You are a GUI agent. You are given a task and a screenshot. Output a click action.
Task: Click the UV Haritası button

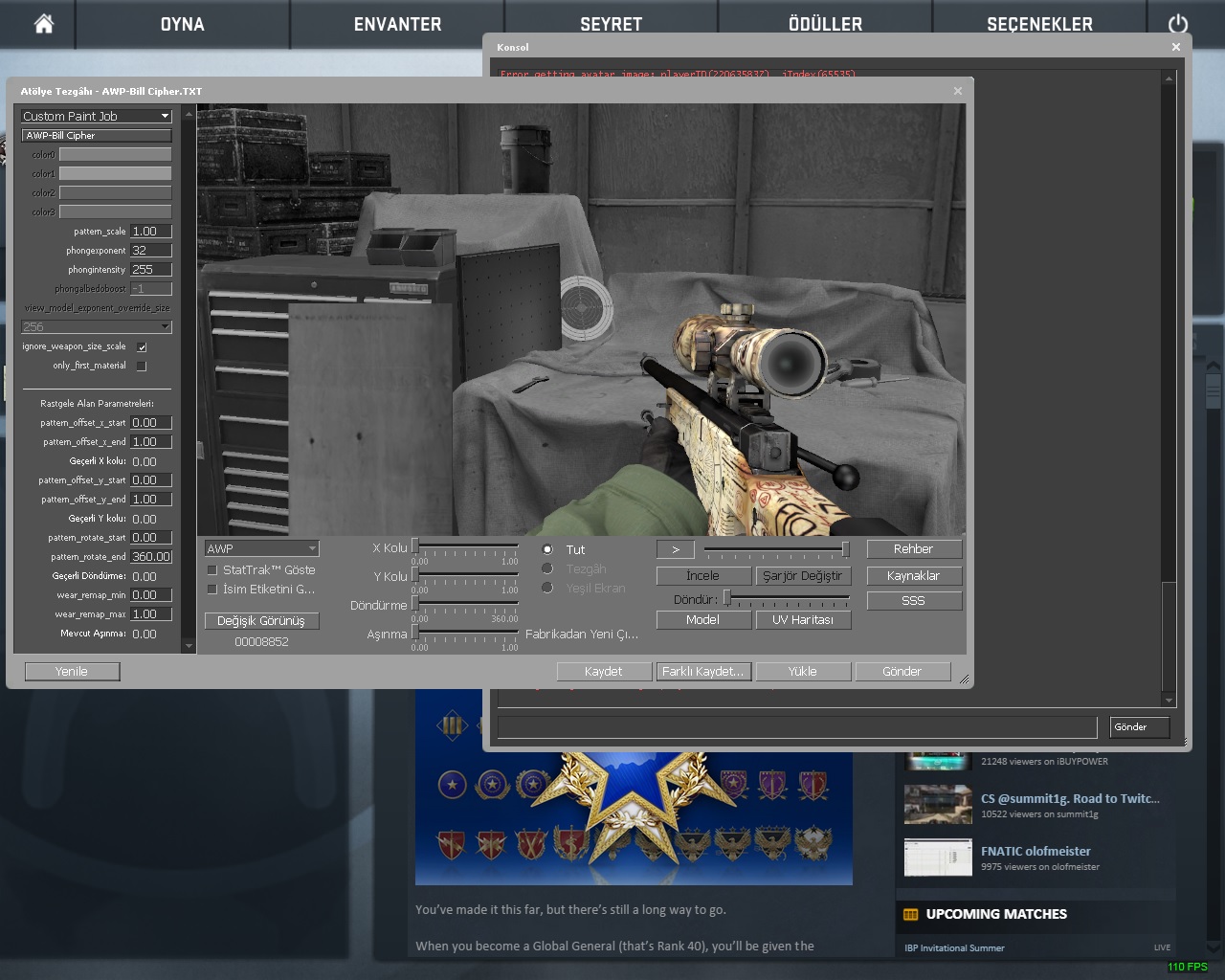(803, 619)
